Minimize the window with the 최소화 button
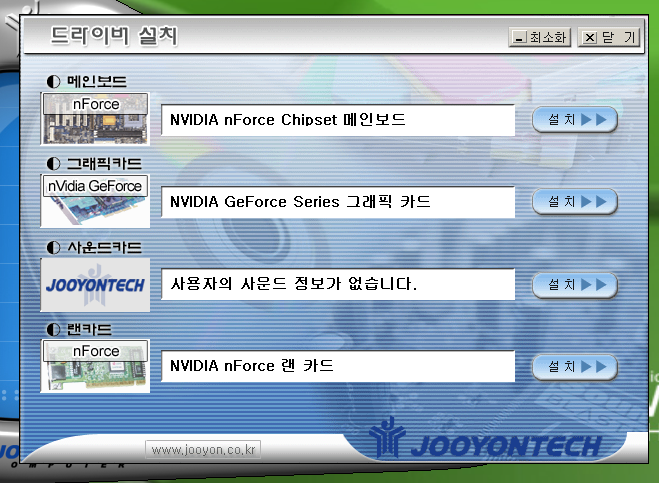 [540, 37]
